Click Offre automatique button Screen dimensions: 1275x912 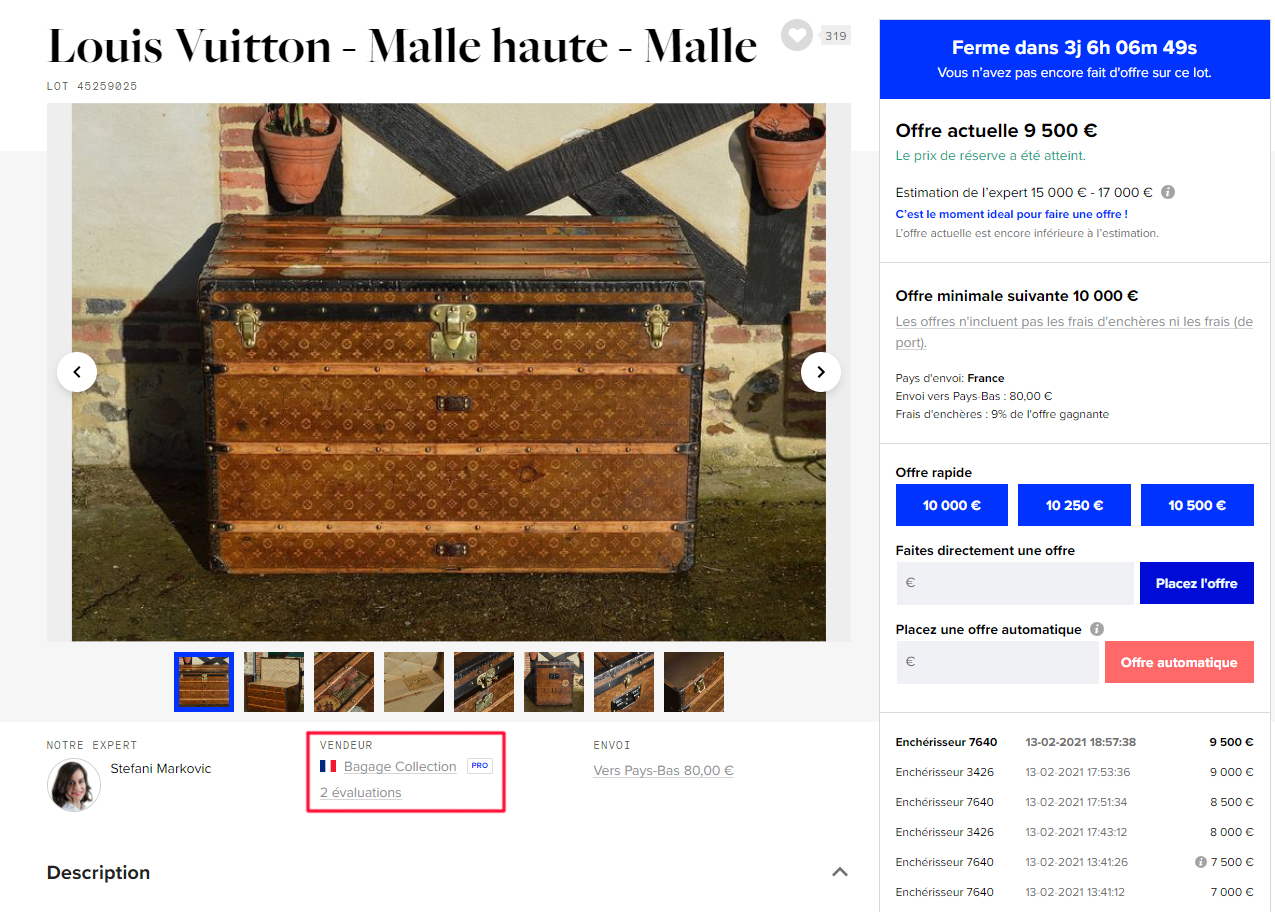point(1179,662)
